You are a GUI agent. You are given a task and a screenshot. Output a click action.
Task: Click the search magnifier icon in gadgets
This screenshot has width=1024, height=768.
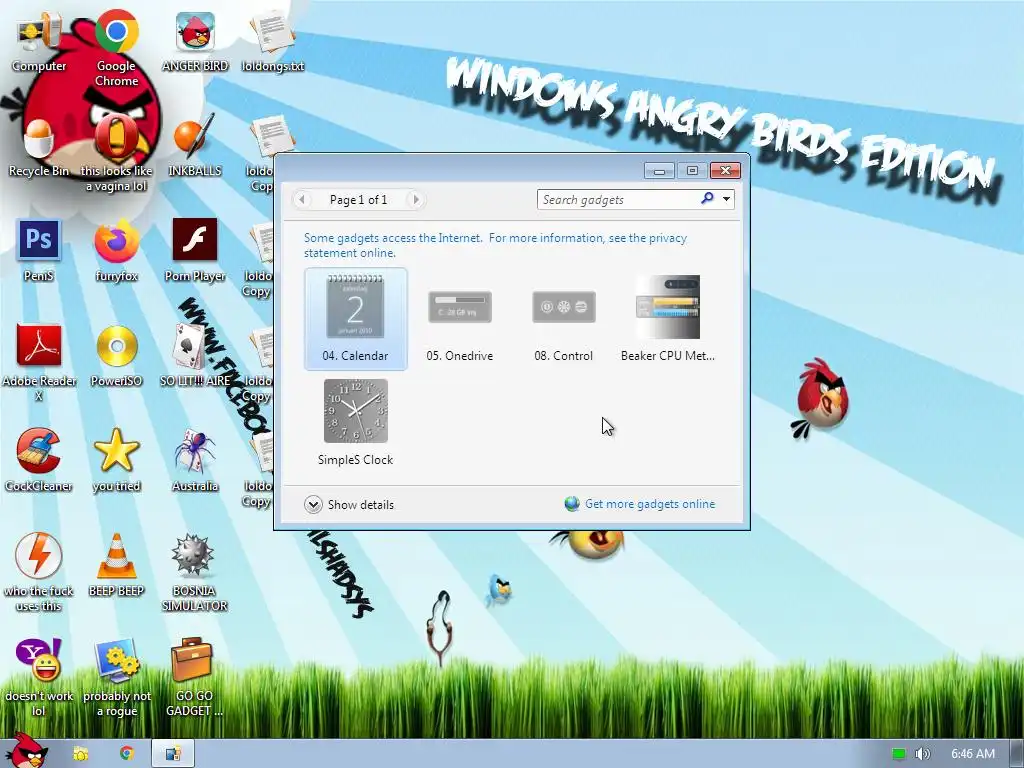pos(707,199)
